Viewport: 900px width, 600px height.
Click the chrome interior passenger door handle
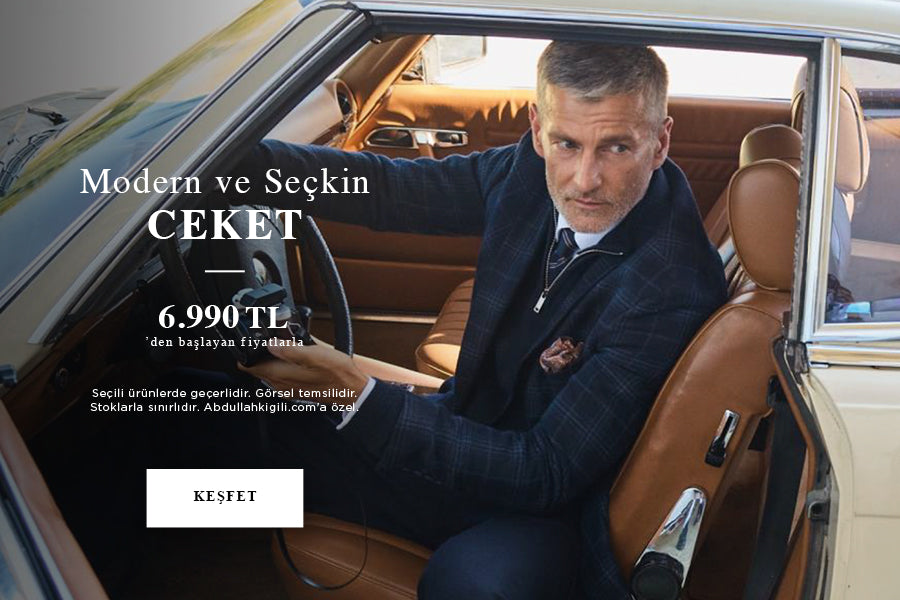pos(417,137)
